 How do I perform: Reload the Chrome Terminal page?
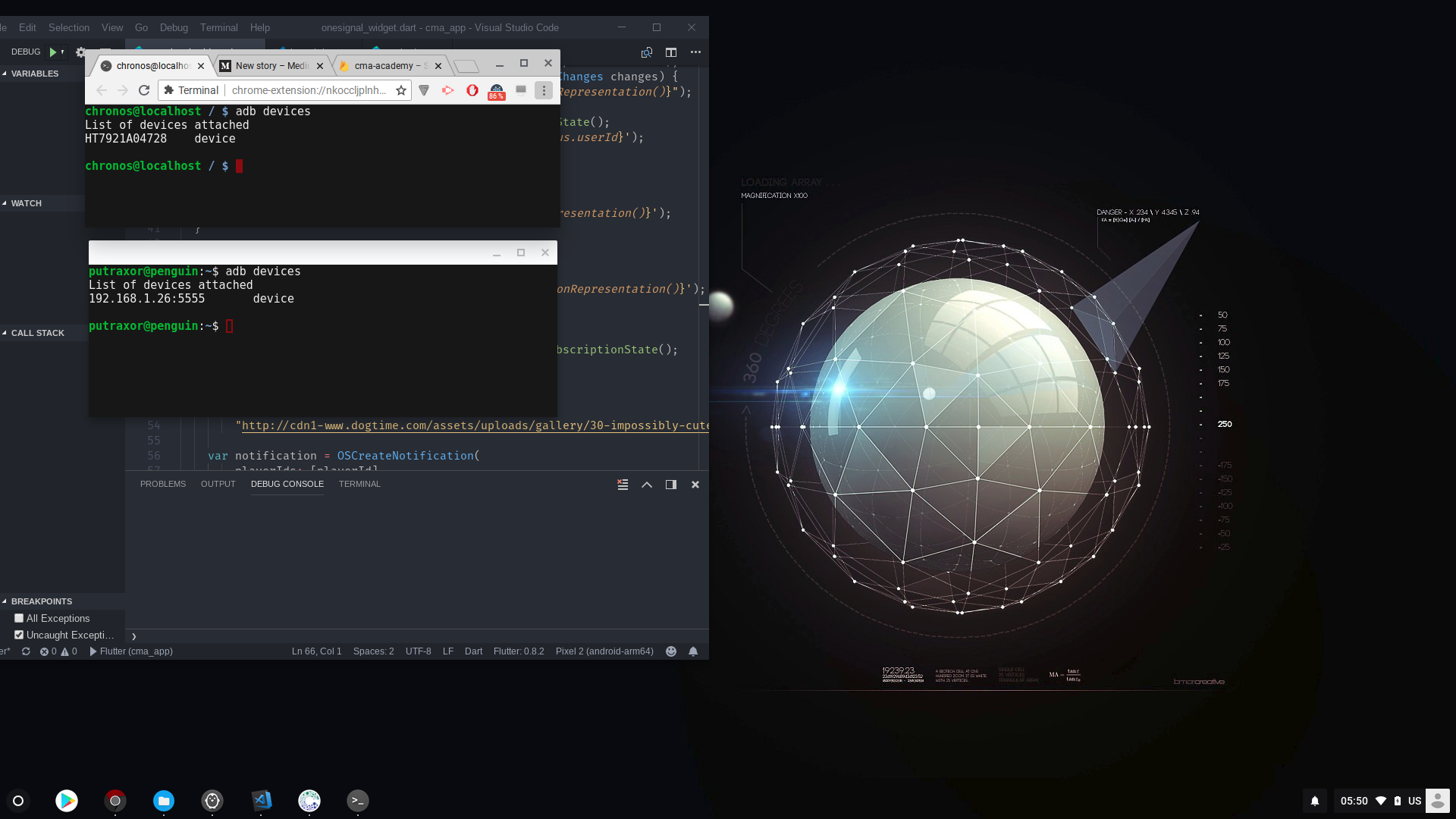pyautogui.click(x=144, y=90)
